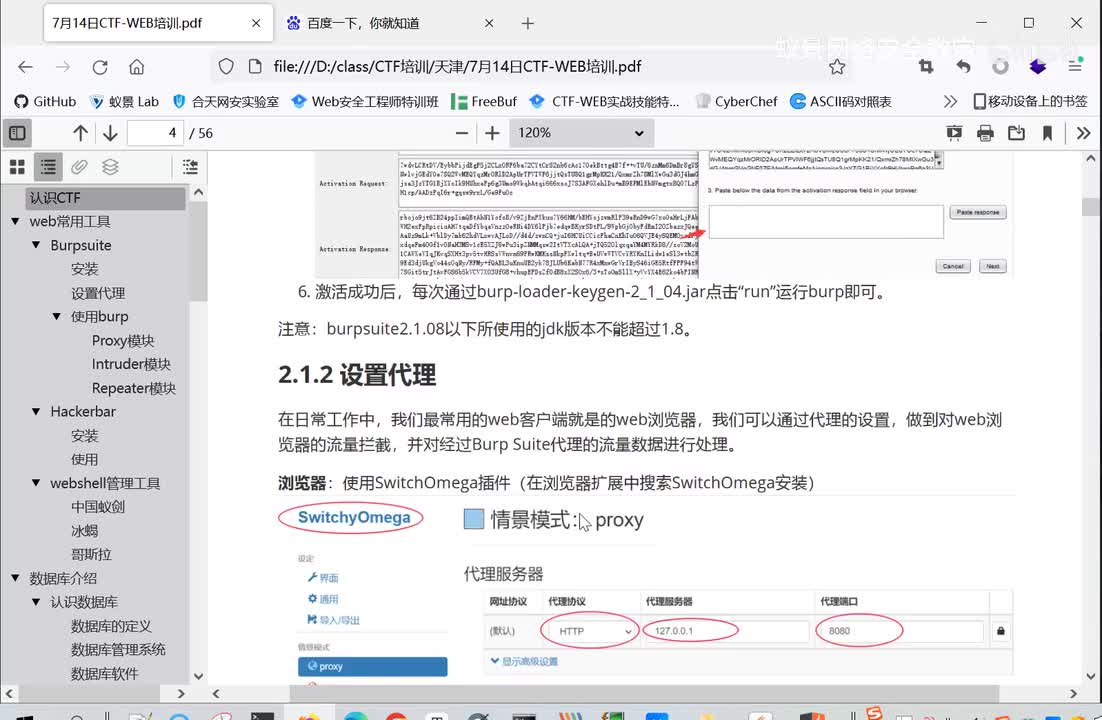Jump to 设置代理 in outline
The width and height of the screenshot is (1102, 720).
point(98,293)
